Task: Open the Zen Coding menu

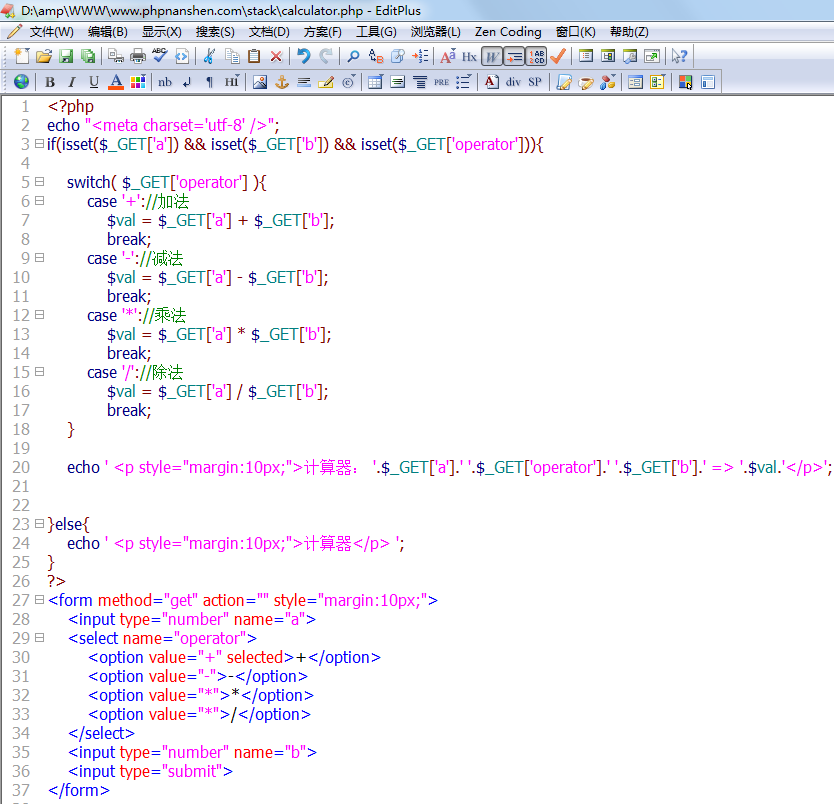Action: click(x=508, y=32)
